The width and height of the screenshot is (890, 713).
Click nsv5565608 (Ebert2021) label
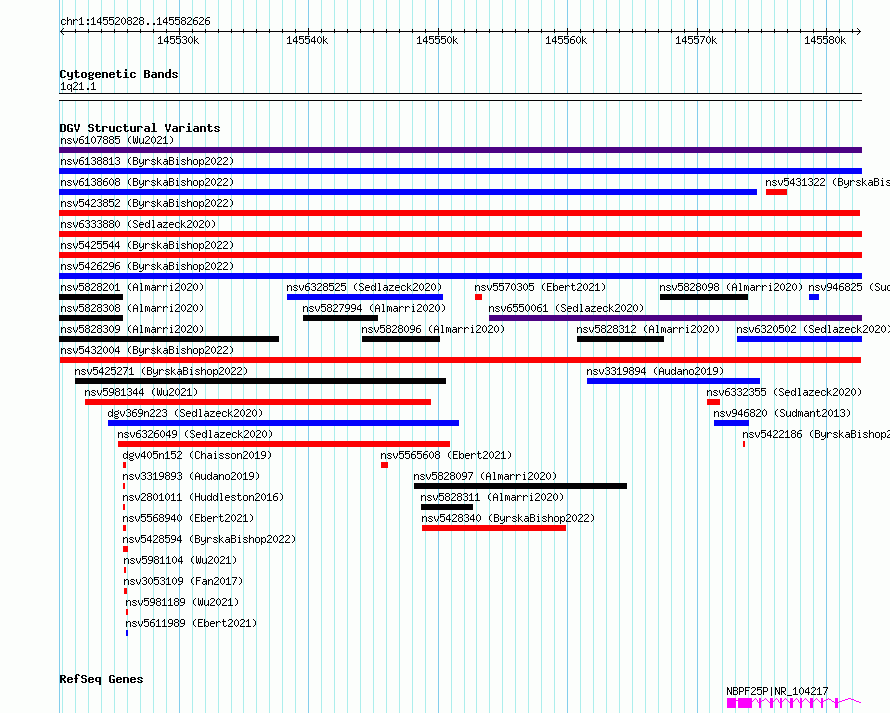click(446, 455)
